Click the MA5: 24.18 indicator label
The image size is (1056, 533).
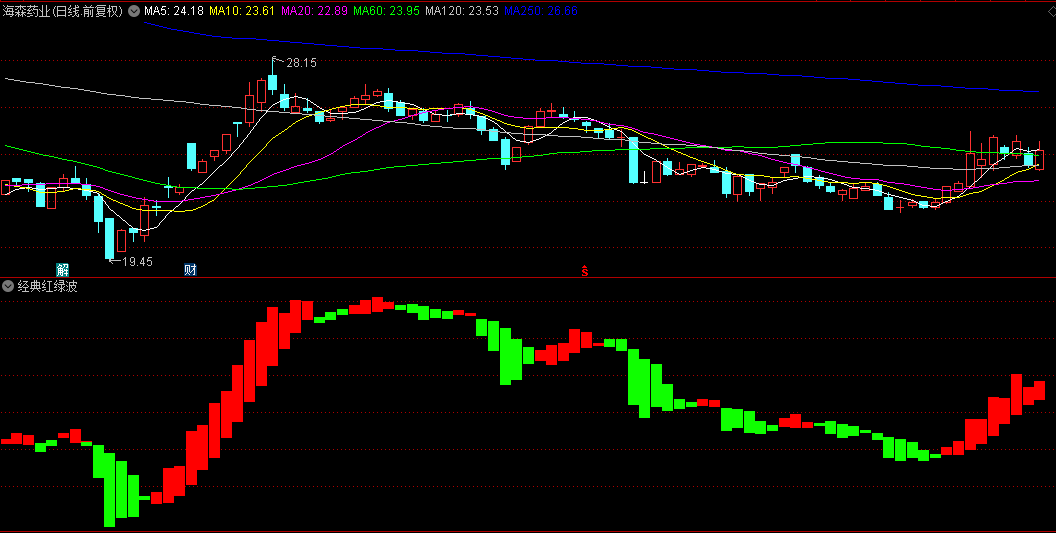pos(174,11)
